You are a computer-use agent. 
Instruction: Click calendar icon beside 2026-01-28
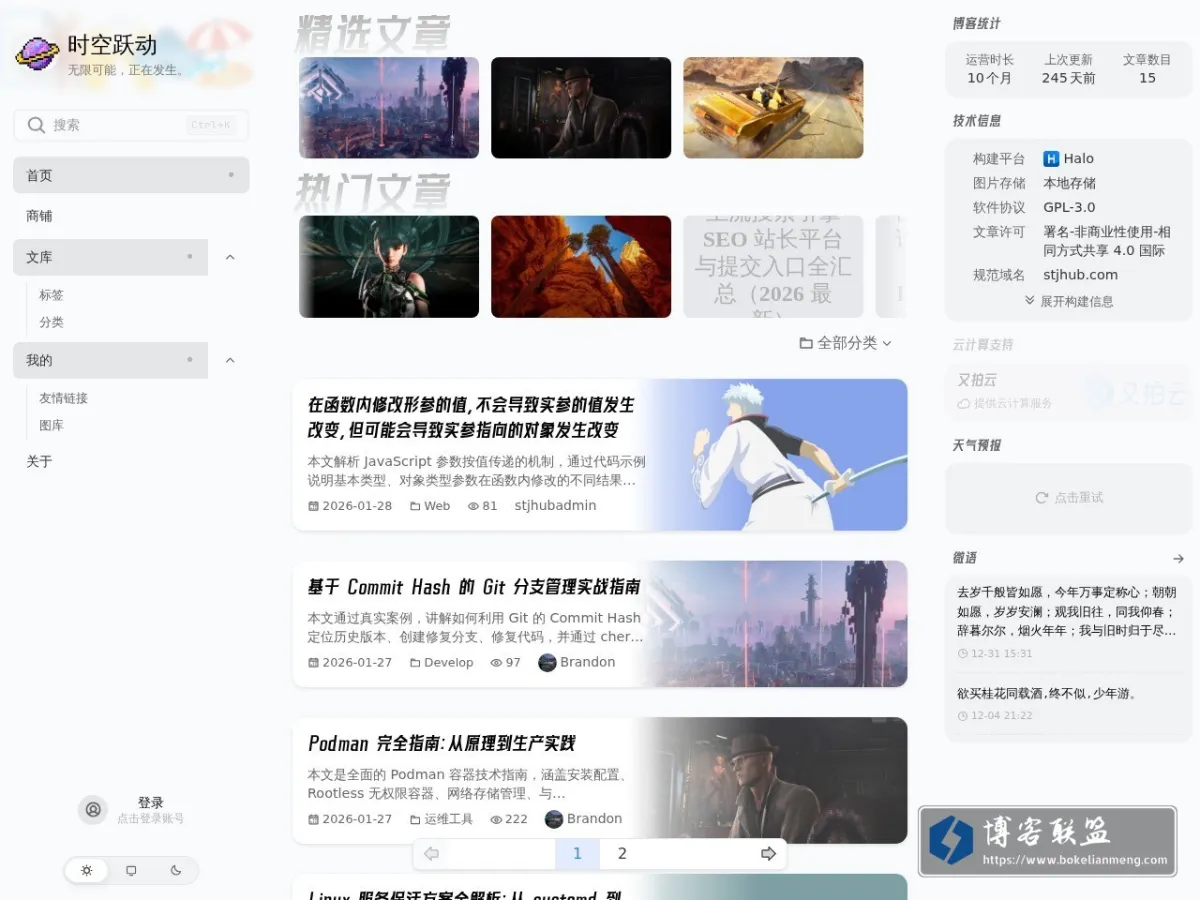[x=313, y=506]
